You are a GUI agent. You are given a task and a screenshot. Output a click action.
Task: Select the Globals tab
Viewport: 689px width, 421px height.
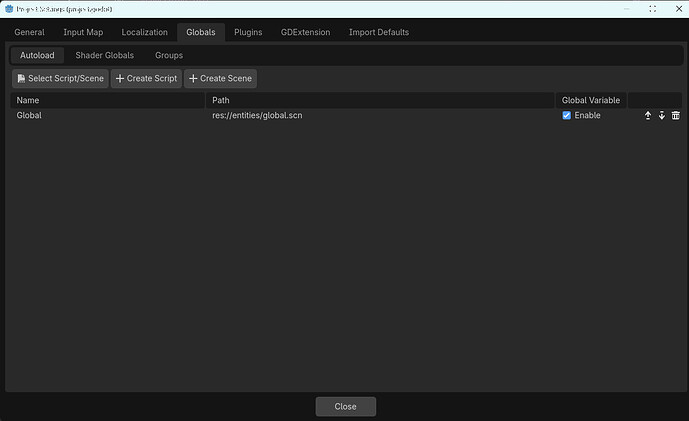201,32
